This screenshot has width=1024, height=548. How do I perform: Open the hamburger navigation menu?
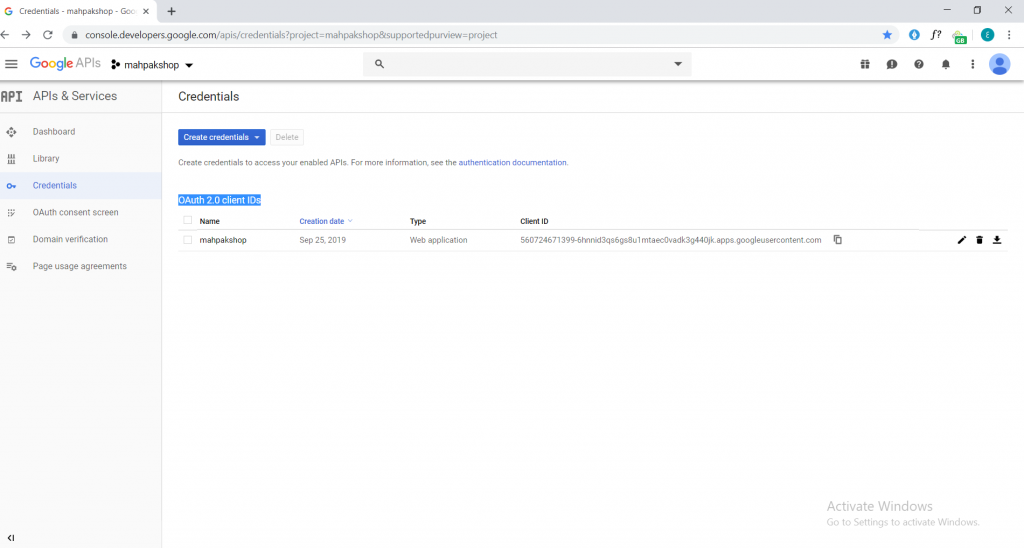coord(11,64)
